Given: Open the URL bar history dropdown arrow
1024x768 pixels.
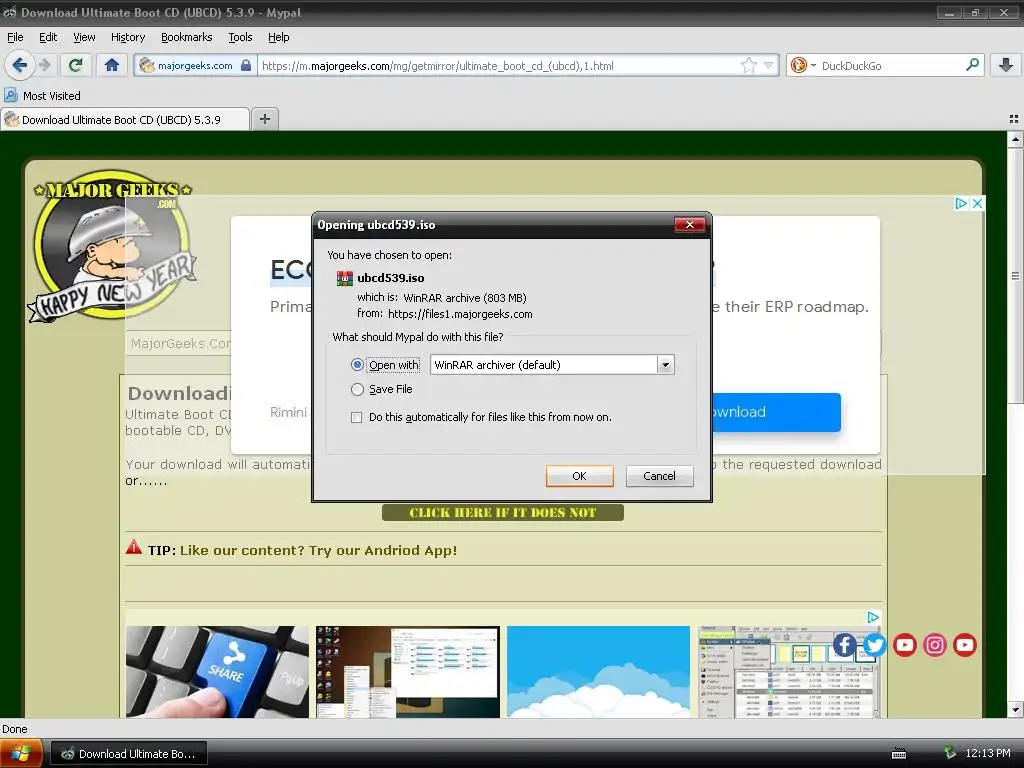Looking at the screenshot, I should pyautogui.click(x=769, y=65).
